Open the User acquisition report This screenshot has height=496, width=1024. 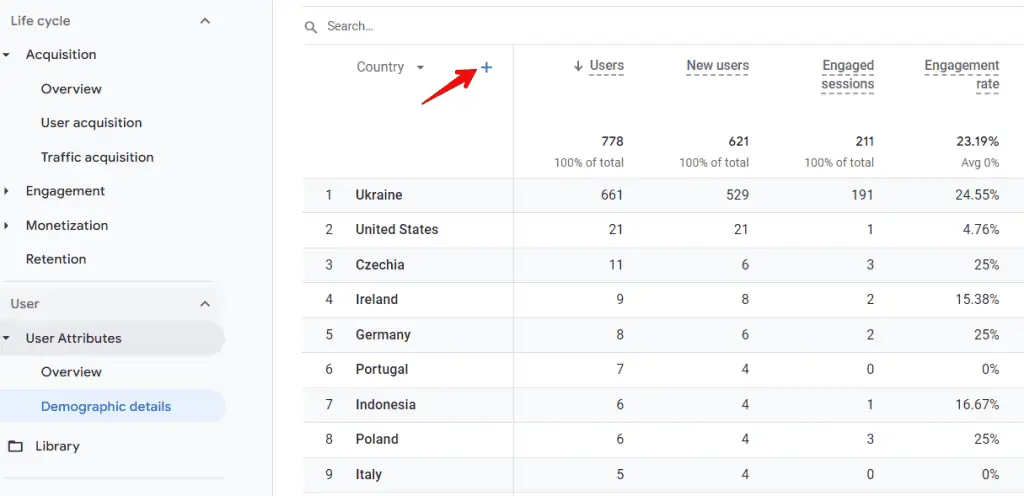click(x=91, y=123)
